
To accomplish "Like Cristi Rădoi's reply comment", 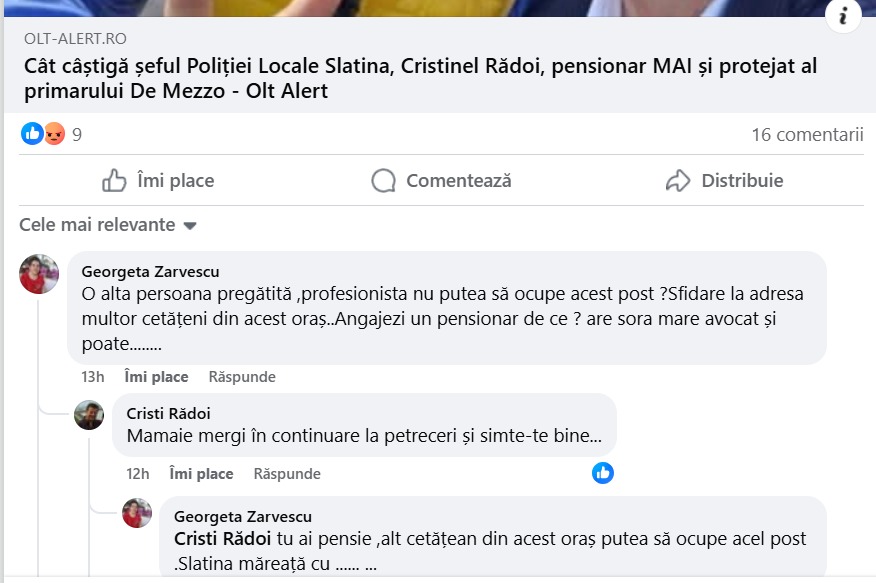I will point(201,474).
